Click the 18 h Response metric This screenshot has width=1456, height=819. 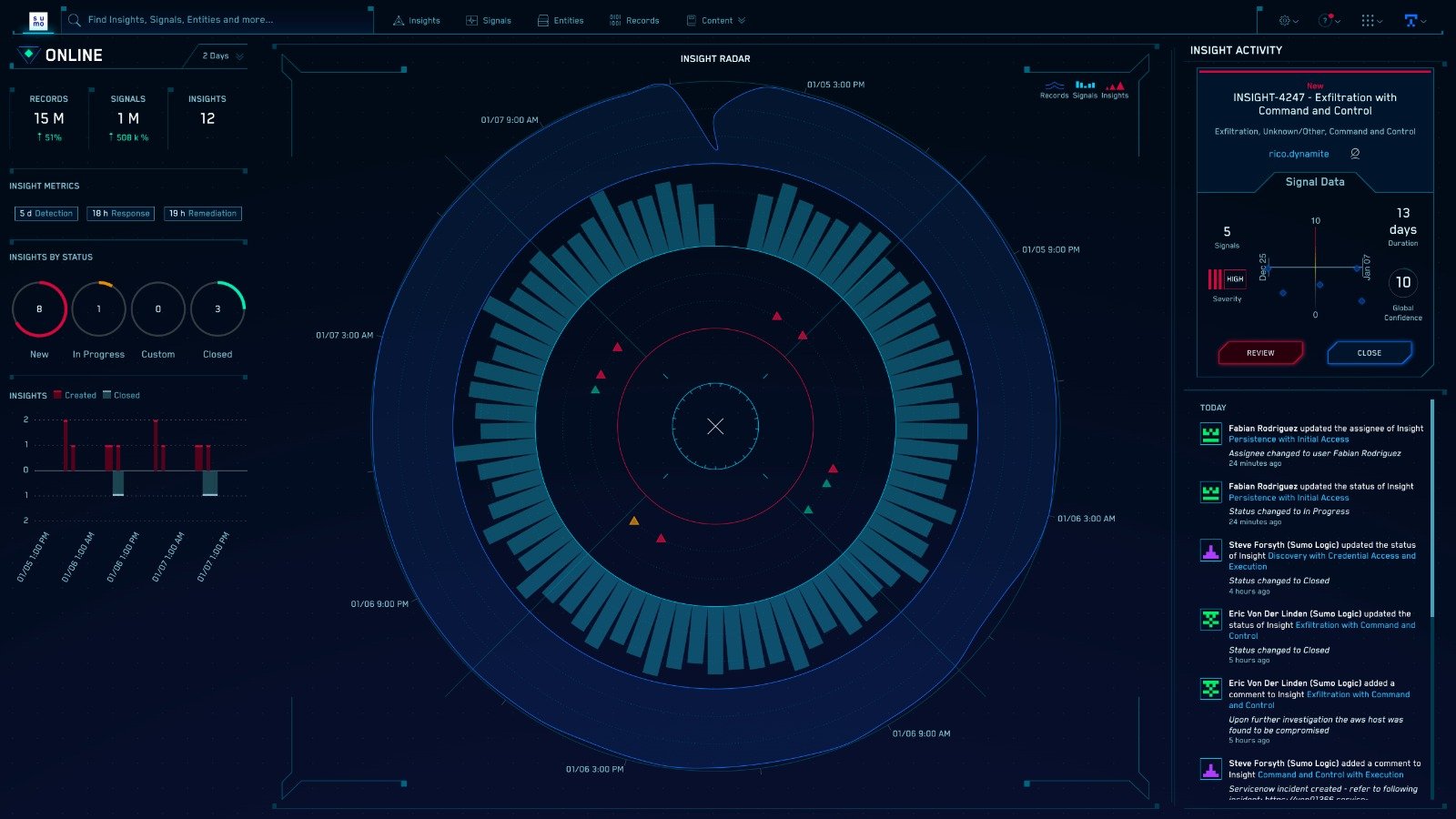[121, 213]
